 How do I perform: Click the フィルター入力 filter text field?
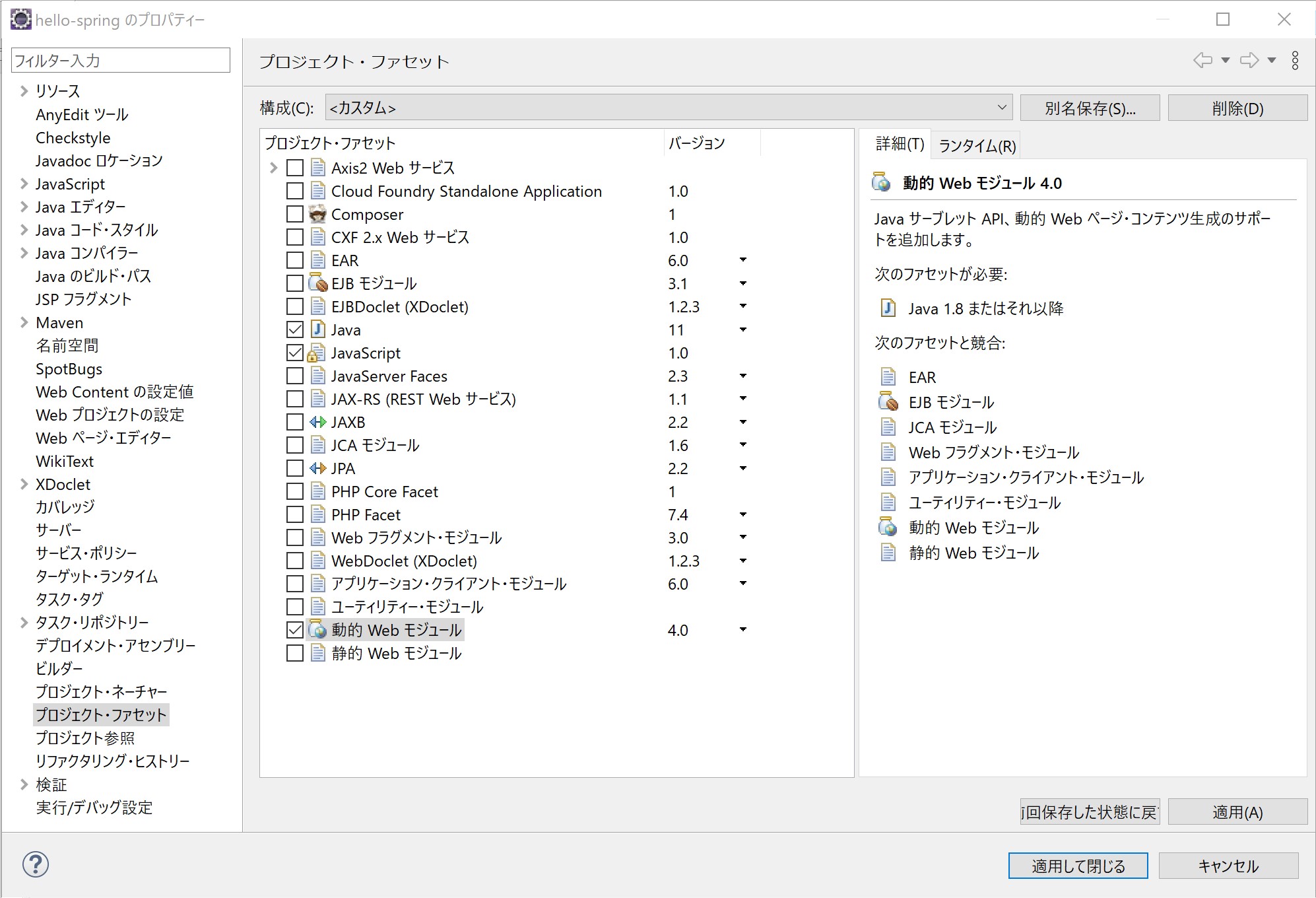(x=121, y=61)
